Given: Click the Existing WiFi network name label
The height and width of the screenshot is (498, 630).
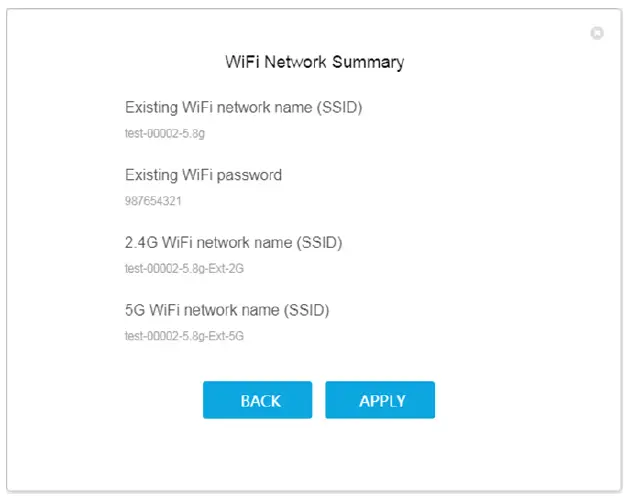Looking at the screenshot, I should tap(243, 107).
